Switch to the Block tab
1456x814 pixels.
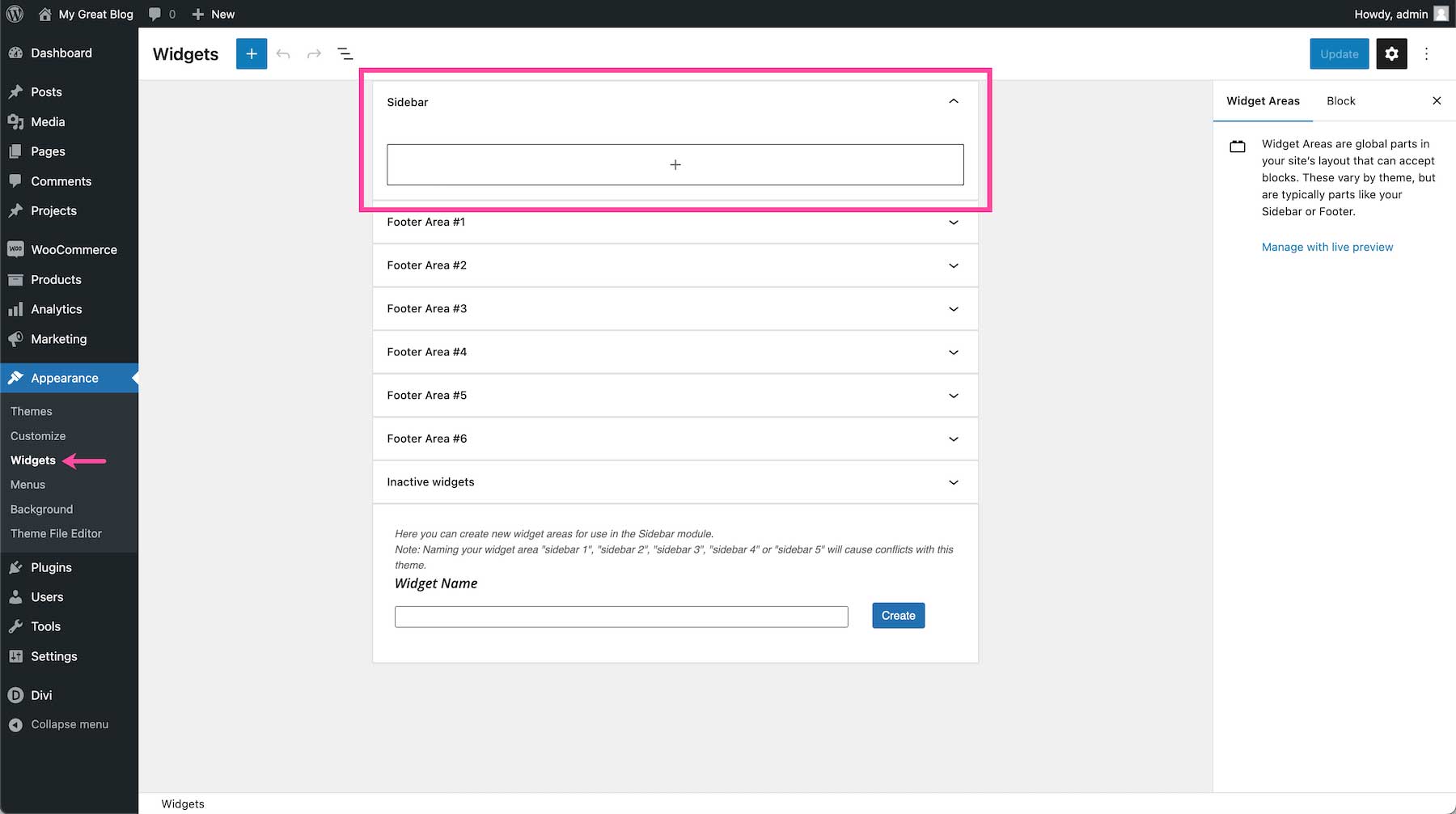1340,101
